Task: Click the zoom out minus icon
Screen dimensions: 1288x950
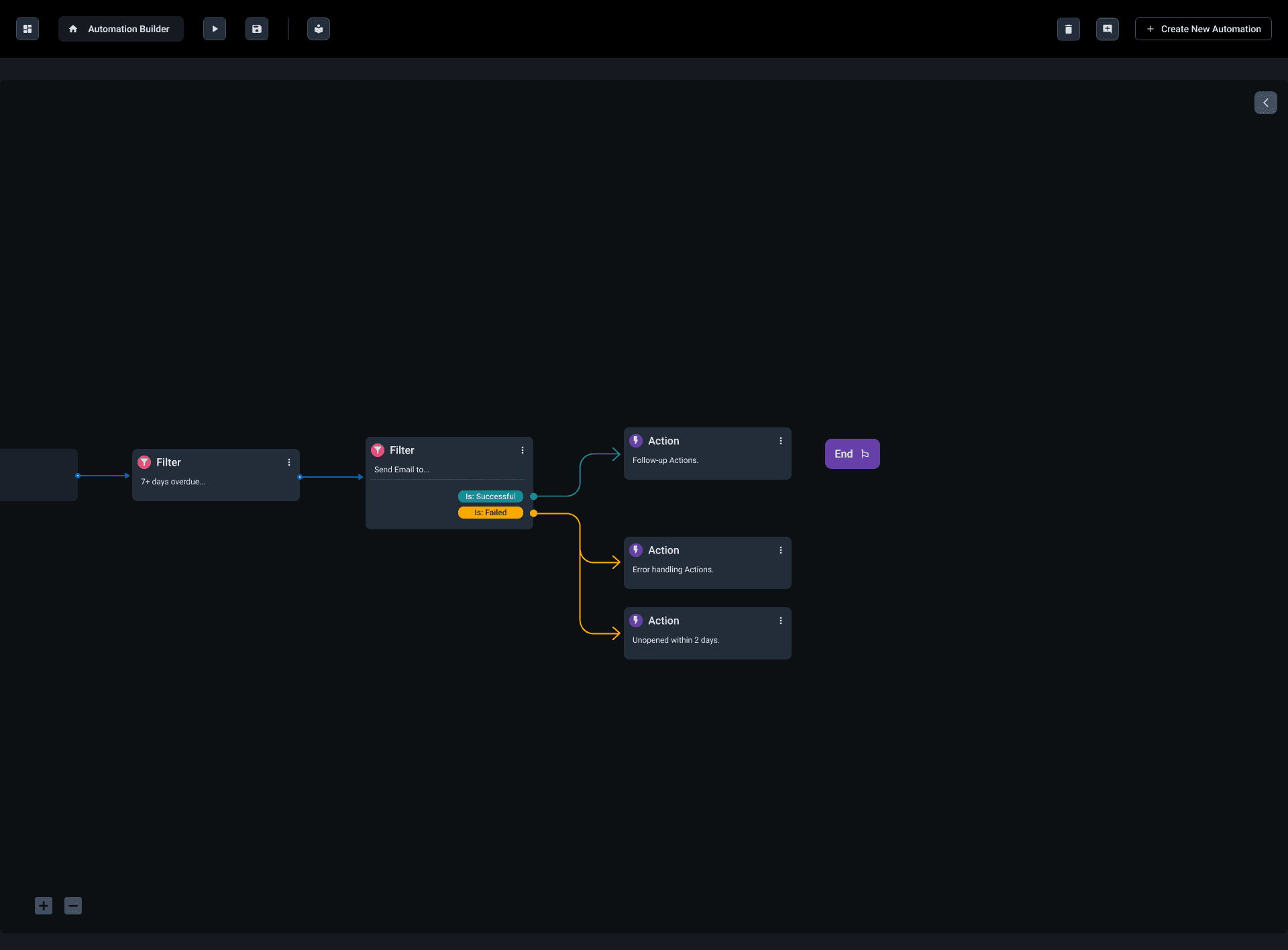Action: [x=73, y=906]
